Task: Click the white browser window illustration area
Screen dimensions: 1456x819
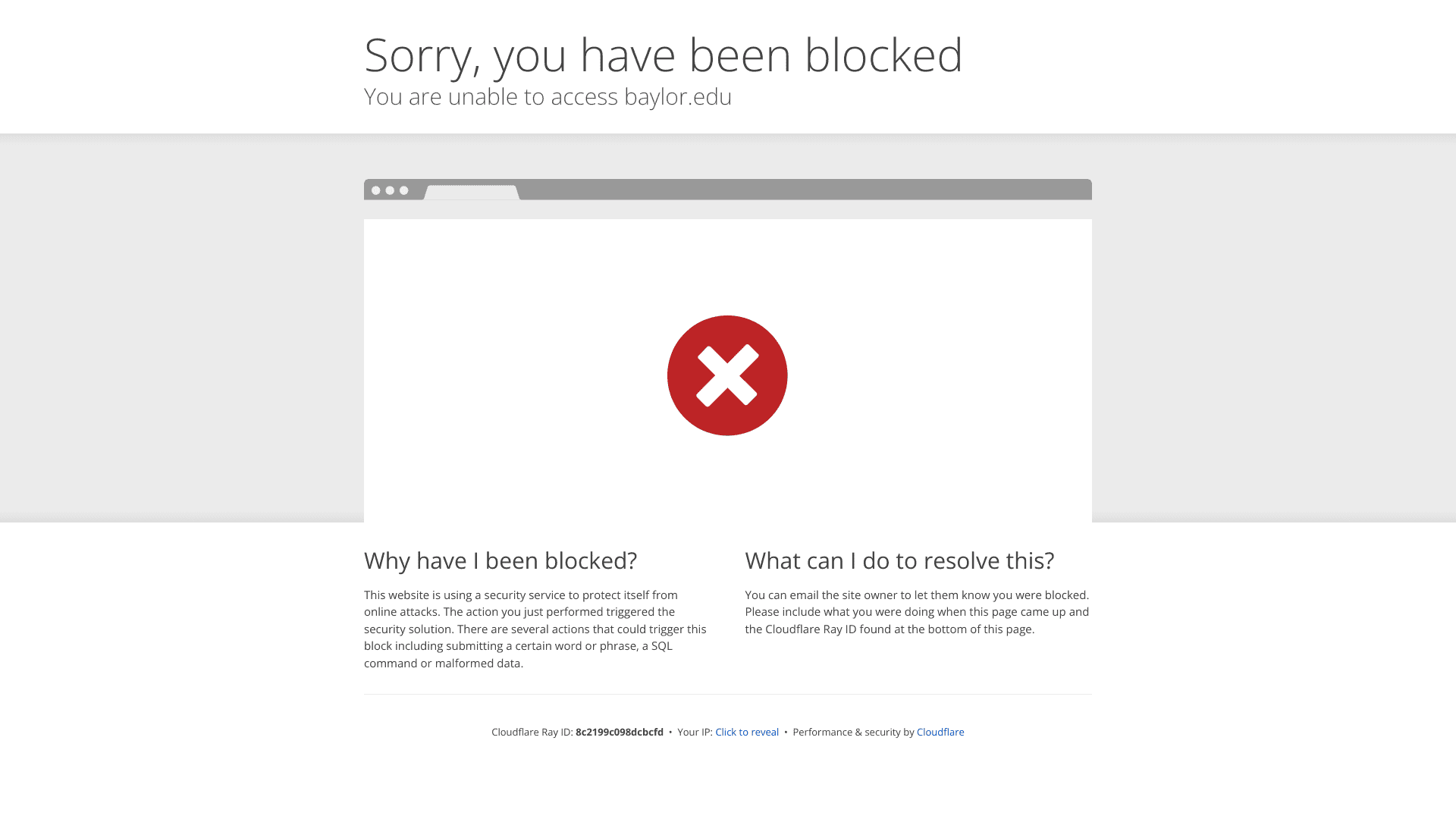Action: 728,371
